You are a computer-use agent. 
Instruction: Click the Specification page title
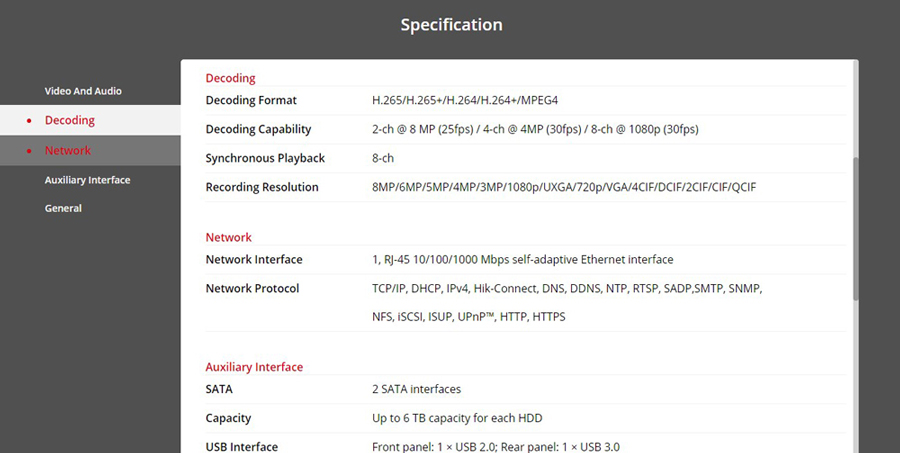tap(451, 24)
